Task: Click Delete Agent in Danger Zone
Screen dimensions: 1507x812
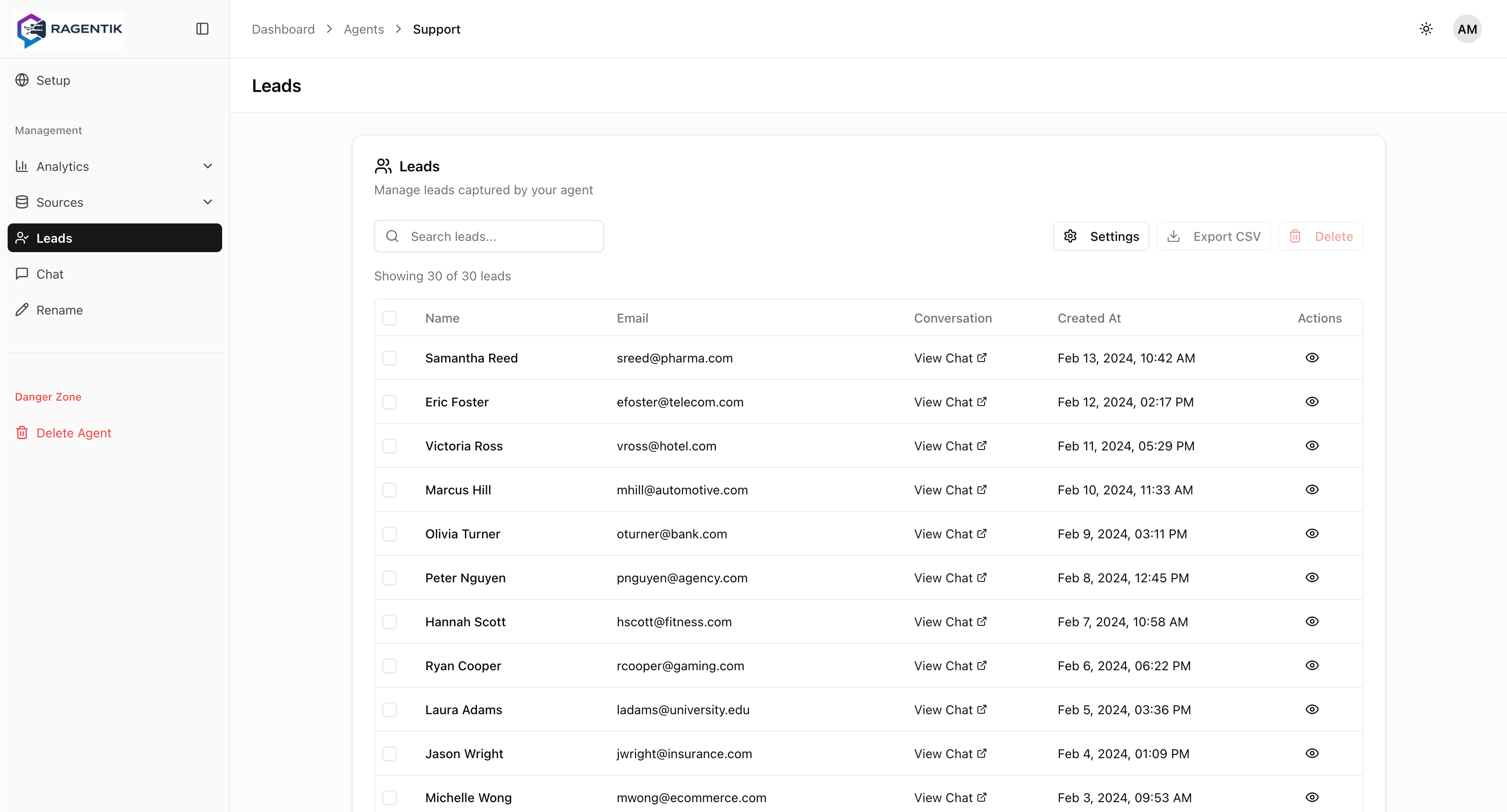Action: point(73,433)
